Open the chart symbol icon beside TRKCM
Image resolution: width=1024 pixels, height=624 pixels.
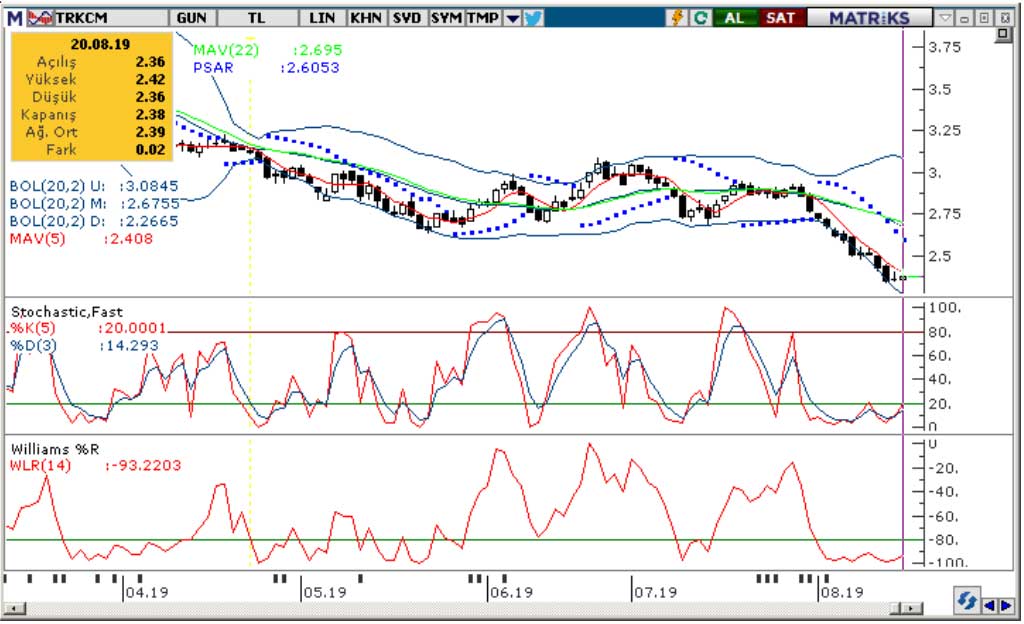click(x=39, y=18)
